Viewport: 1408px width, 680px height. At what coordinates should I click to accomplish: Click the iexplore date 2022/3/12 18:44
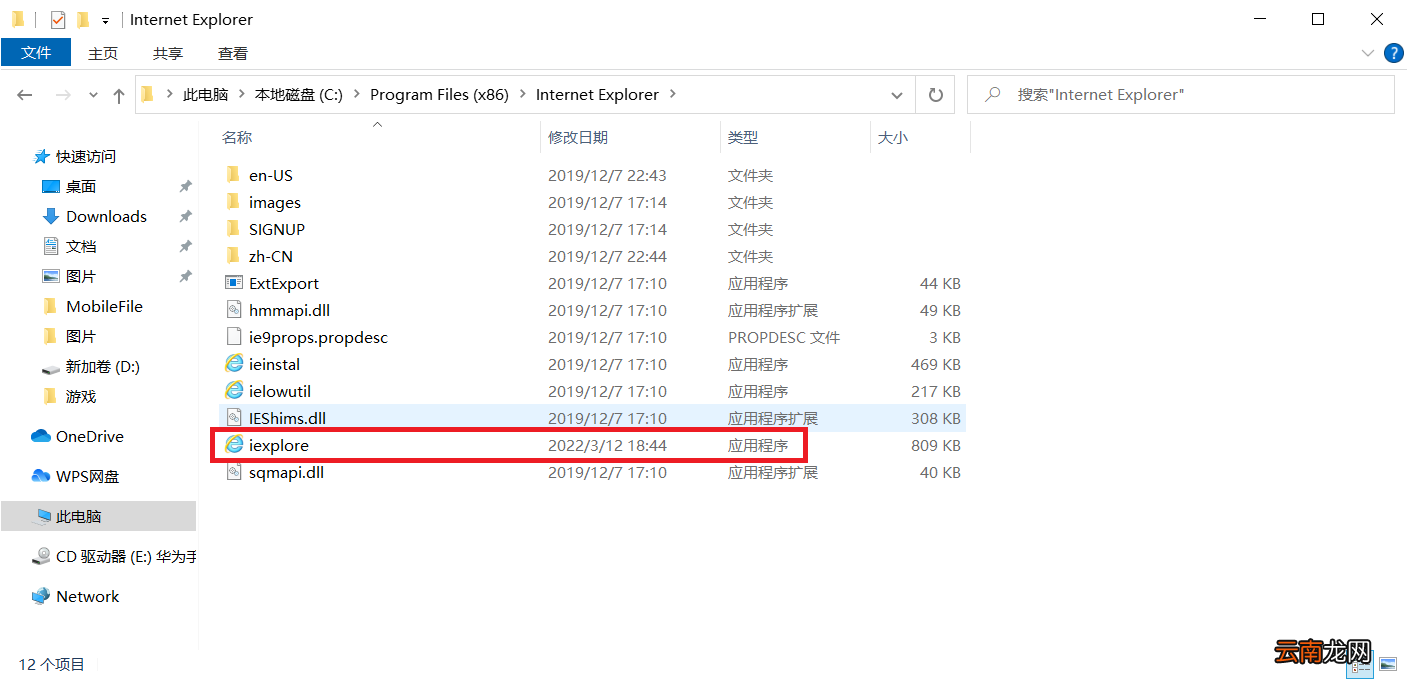pyautogui.click(x=607, y=445)
